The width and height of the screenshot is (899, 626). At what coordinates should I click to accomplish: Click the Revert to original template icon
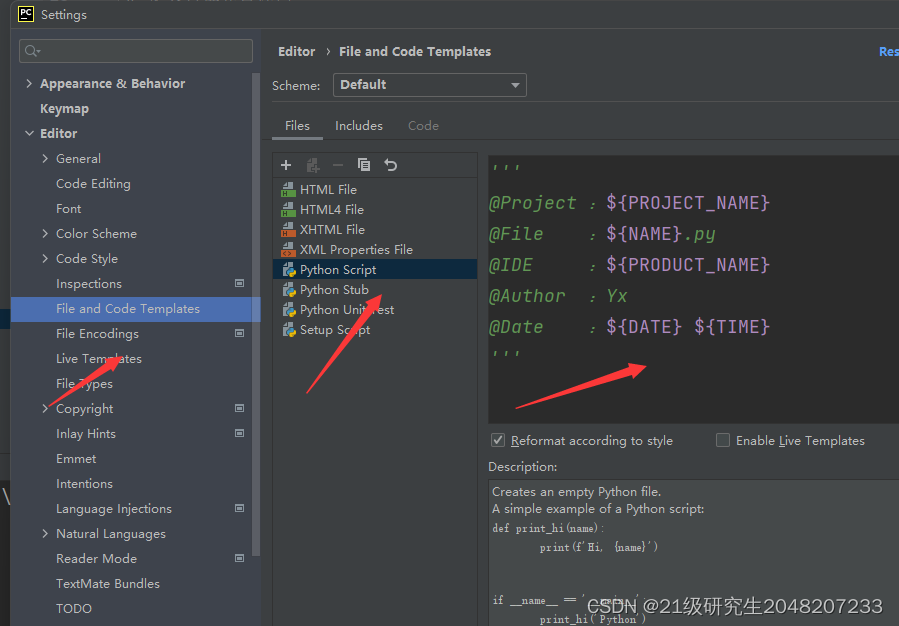[x=390, y=165]
